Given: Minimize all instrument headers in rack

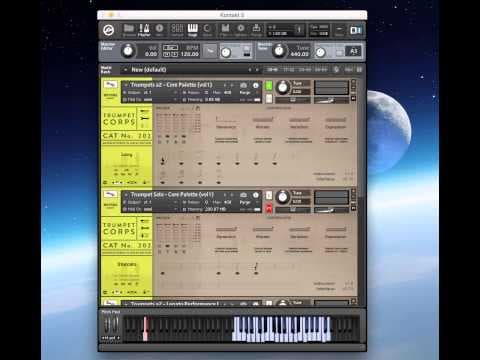Looking at the screenshot, I should pos(359,70).
